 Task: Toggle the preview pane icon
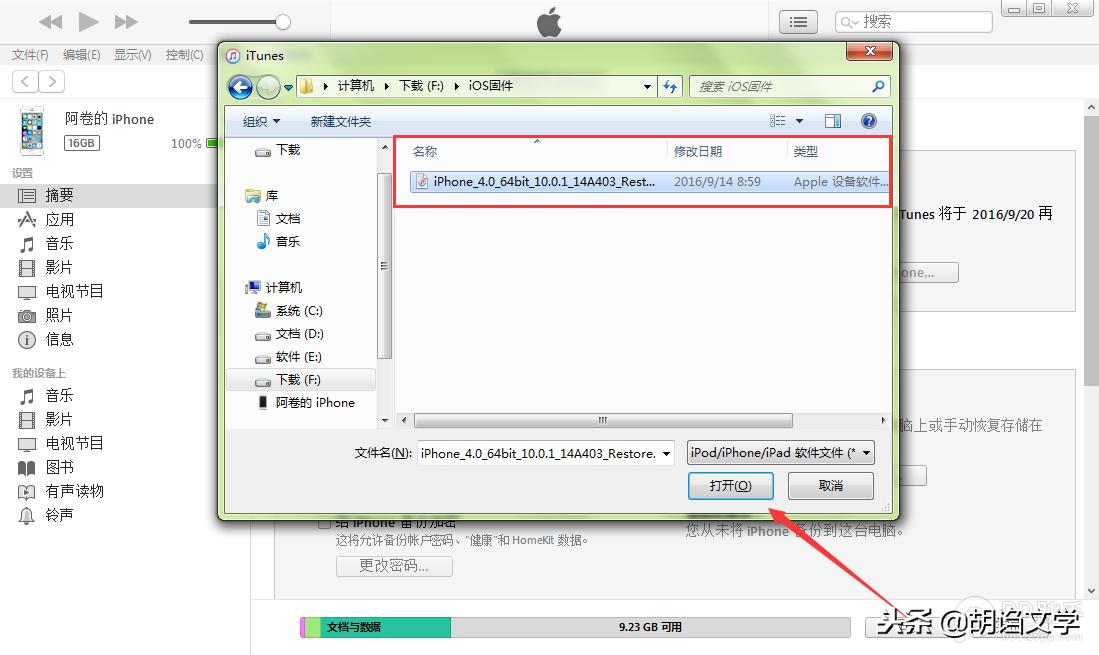833,121
